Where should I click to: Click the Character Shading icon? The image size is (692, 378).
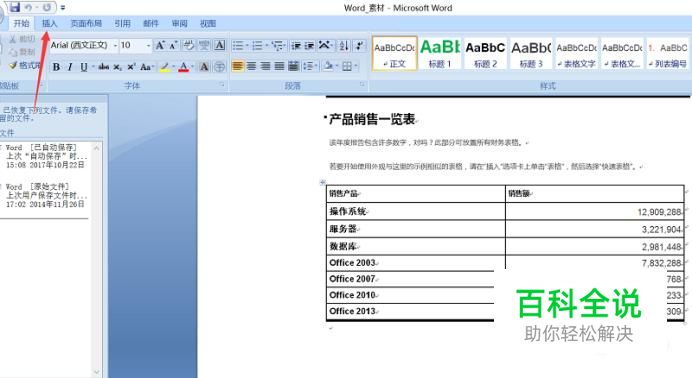point(204,67)
